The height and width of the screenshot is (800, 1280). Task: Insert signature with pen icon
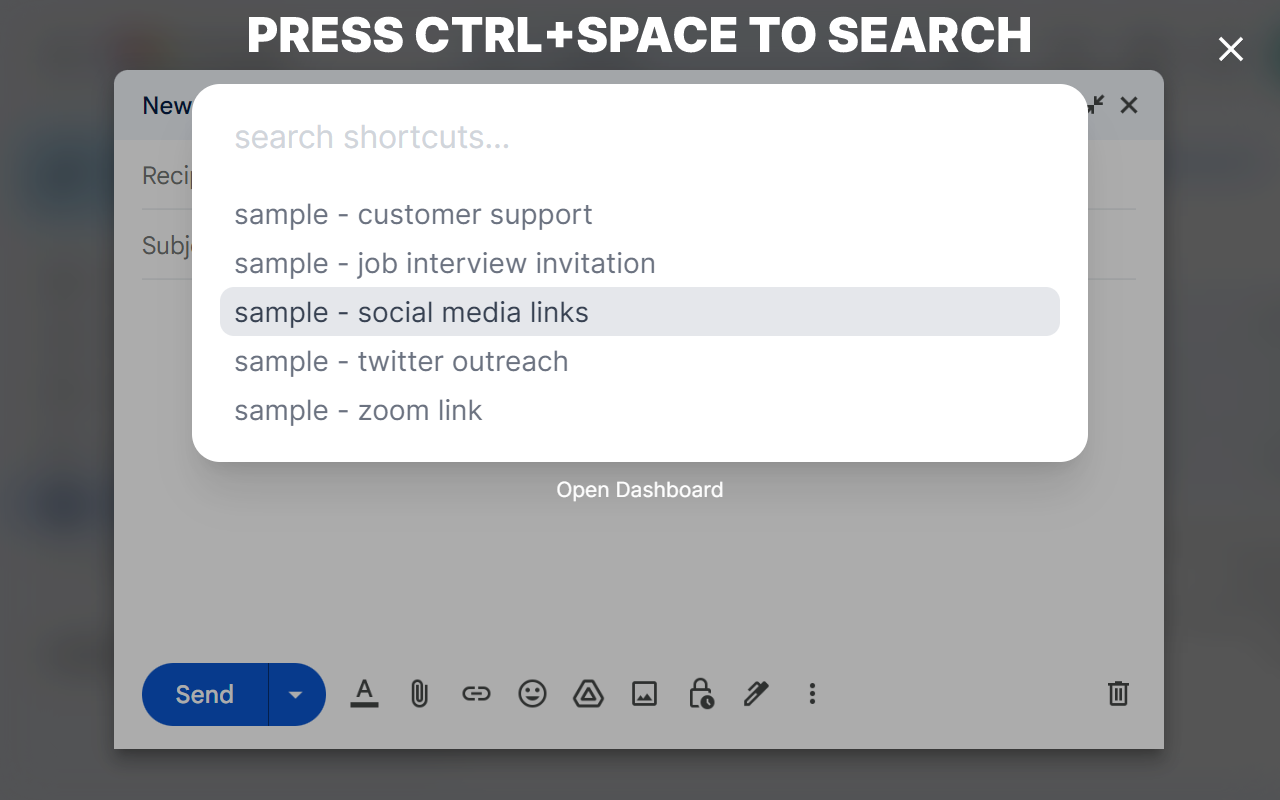[x=756, y=693]
